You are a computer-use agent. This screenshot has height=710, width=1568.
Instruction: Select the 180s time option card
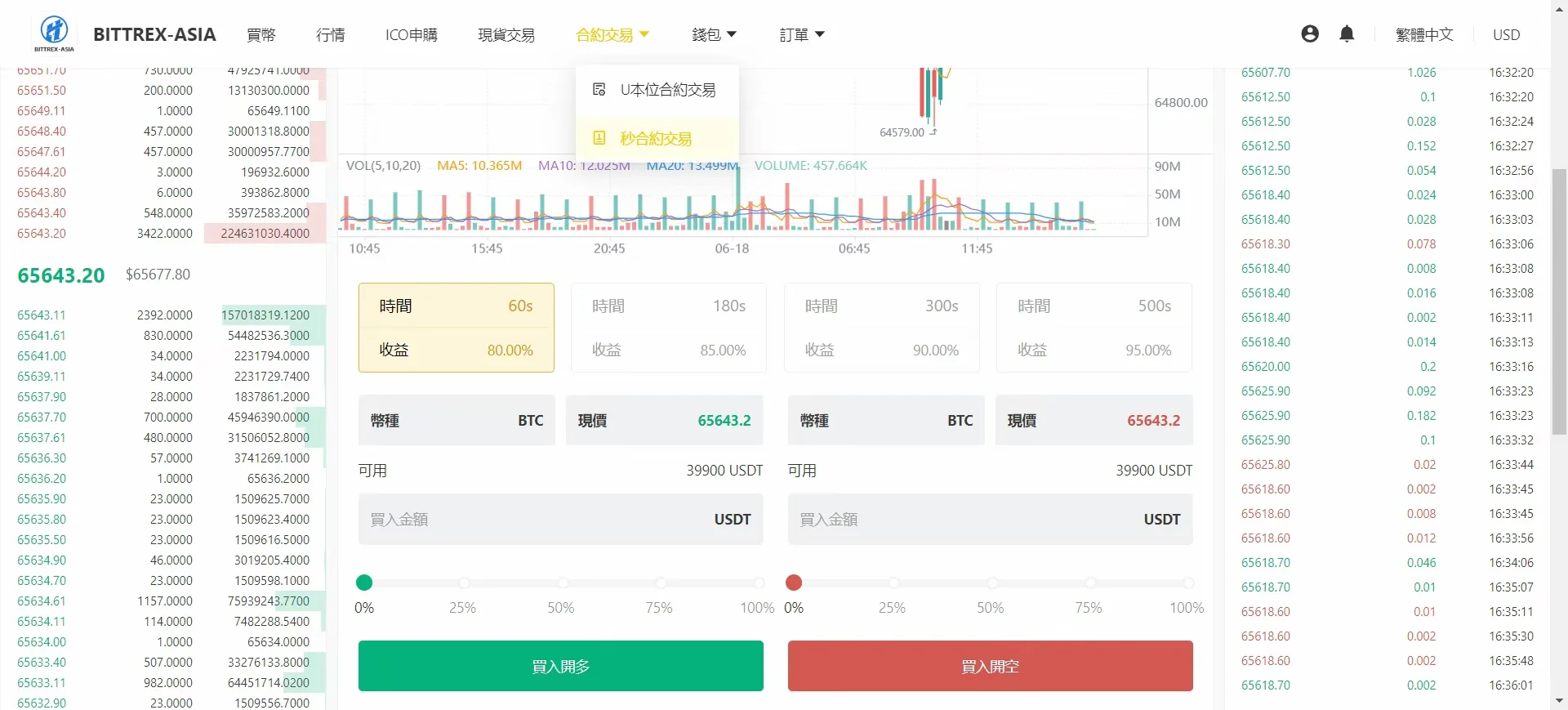(x=669, y=328)
